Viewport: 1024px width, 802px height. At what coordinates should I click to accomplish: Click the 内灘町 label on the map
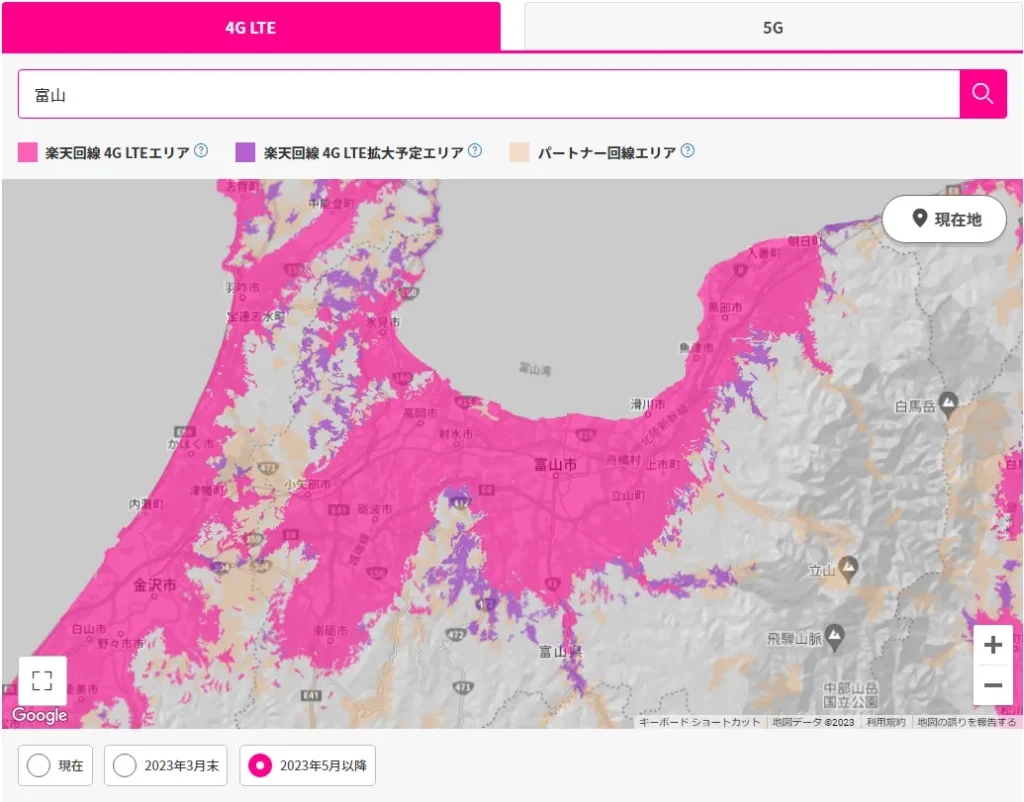tap(146, 504)
